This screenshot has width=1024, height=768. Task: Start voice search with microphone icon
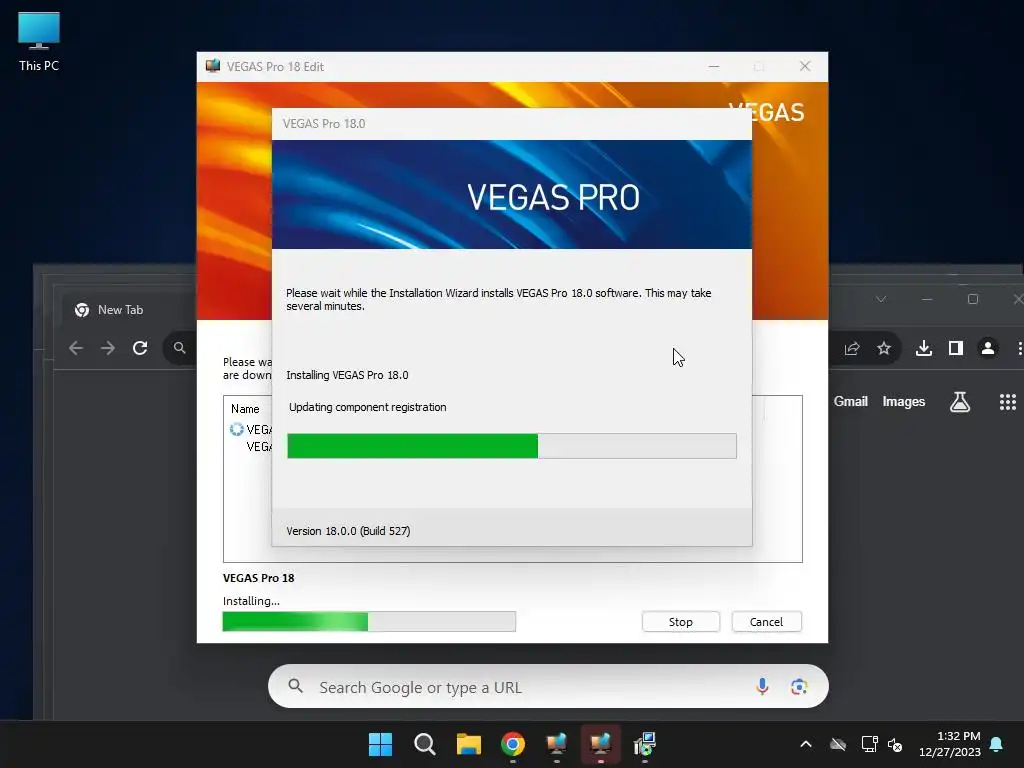[x=761, y=686]
